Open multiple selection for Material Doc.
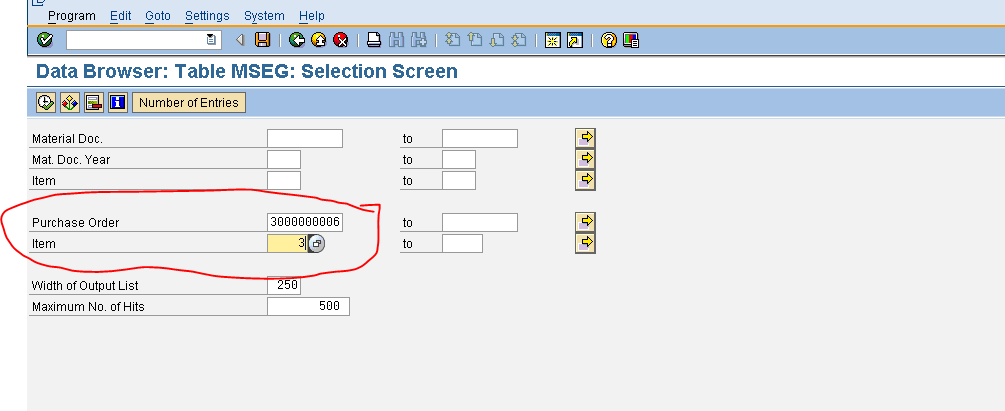The image size is (1005, 411). coord(585,138)
